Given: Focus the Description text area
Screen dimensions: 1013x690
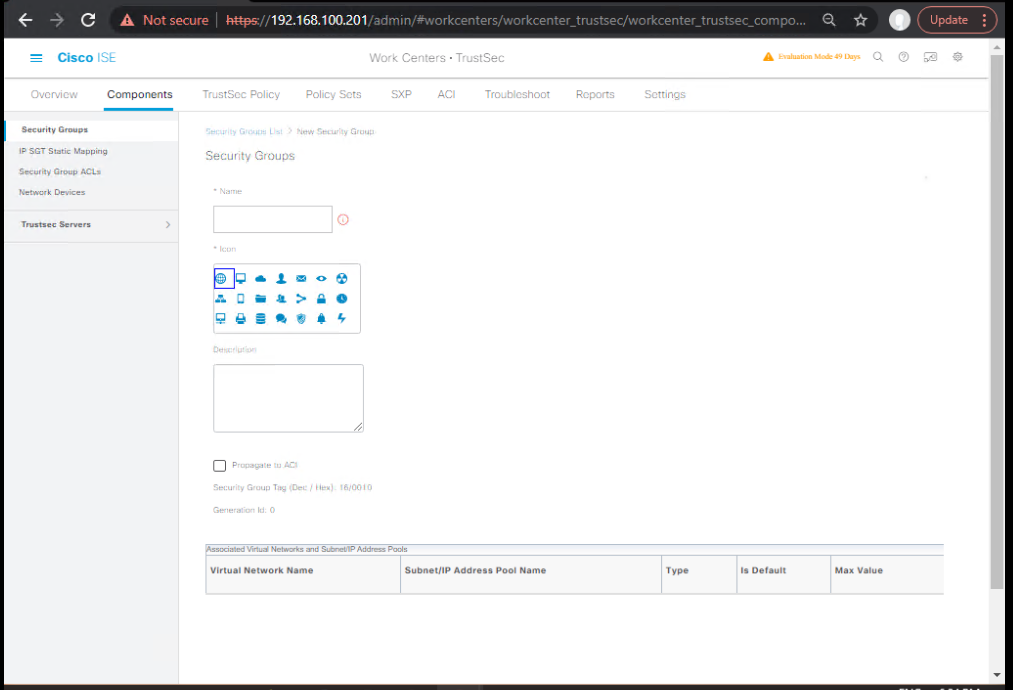Looking at the screenshot, I should click(288, 398).
